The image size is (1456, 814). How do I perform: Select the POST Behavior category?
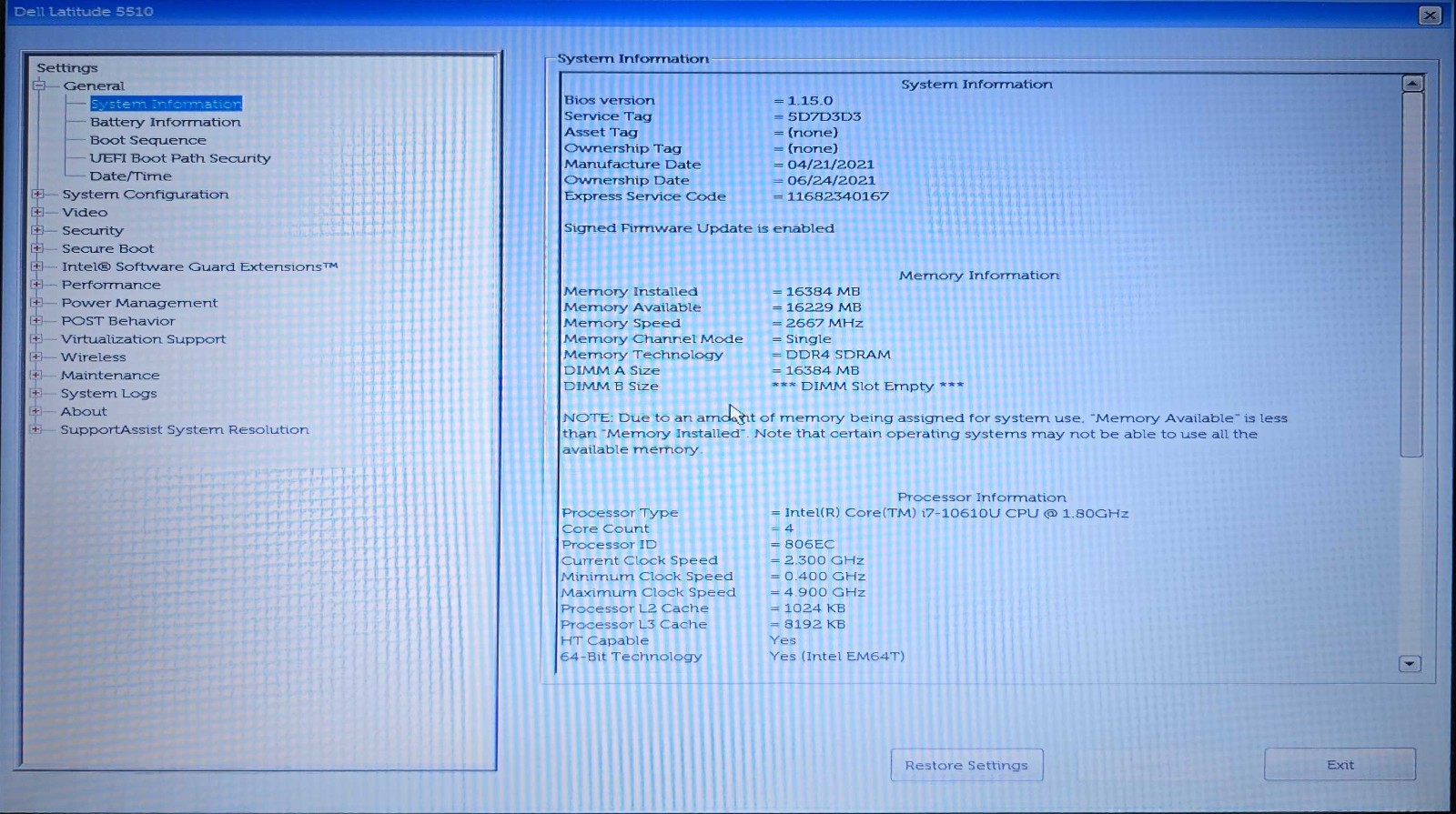click(118, 321)
